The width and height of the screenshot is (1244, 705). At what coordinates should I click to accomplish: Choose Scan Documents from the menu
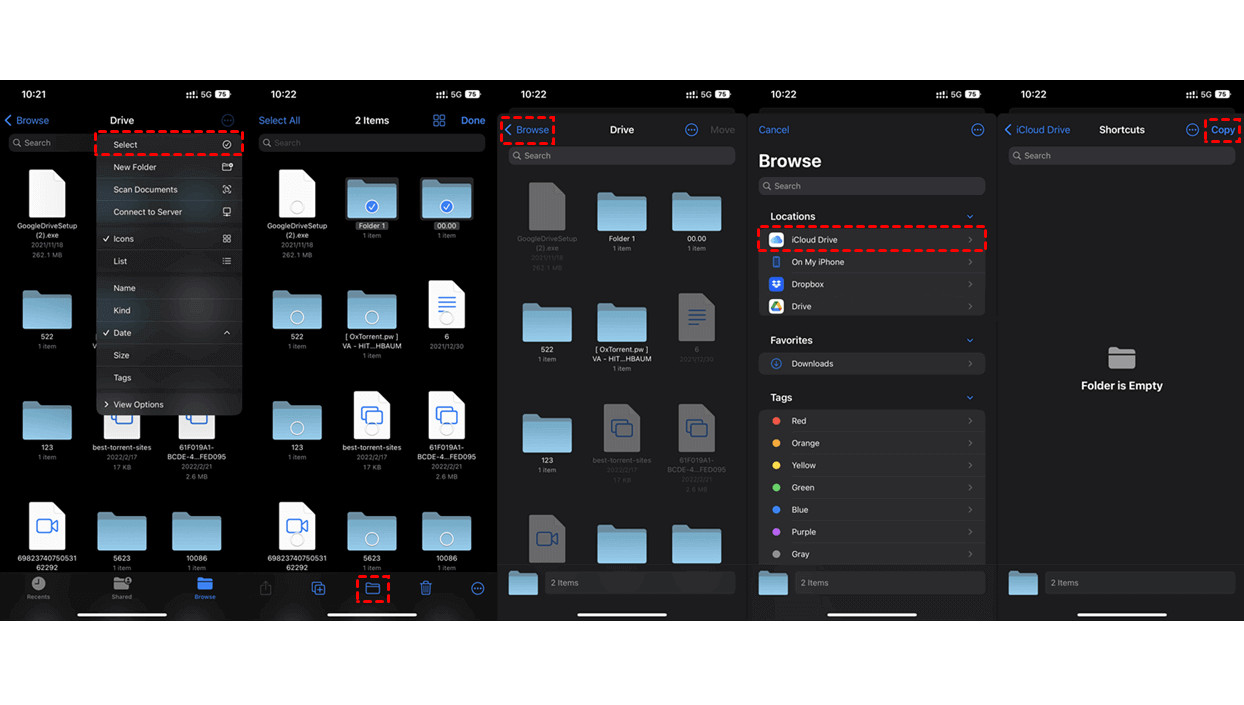pyautogui.click(x=169, y=189)
